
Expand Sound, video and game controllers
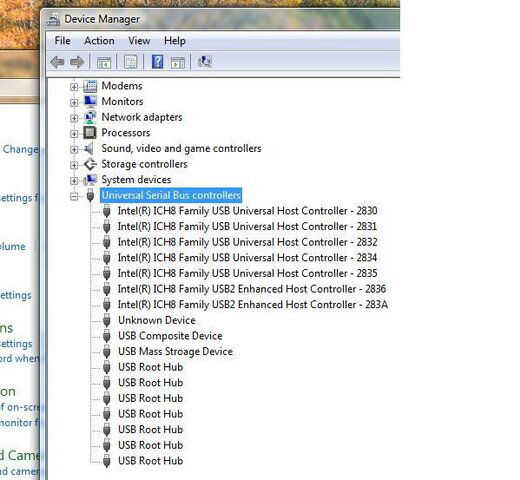coord(74,150)
